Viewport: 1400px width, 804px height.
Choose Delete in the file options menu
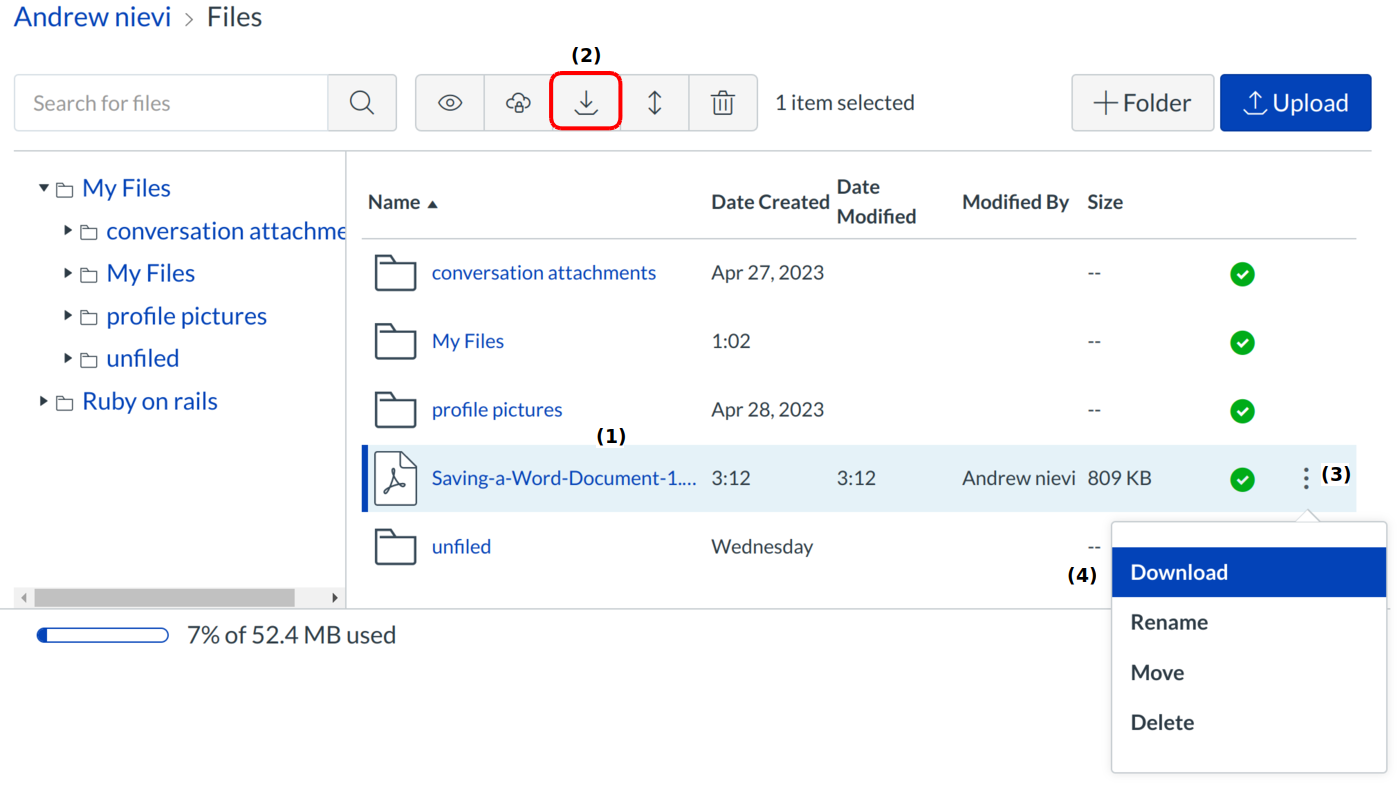[1162, 723]
